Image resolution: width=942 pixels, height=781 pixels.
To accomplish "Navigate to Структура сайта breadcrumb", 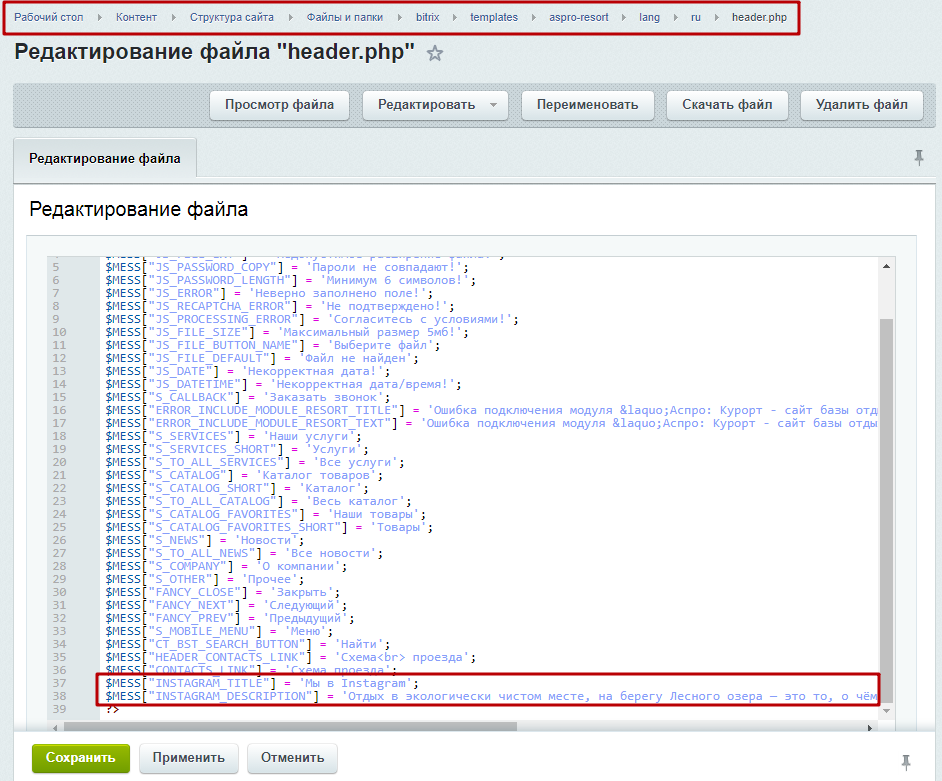I will coord(231,18).
